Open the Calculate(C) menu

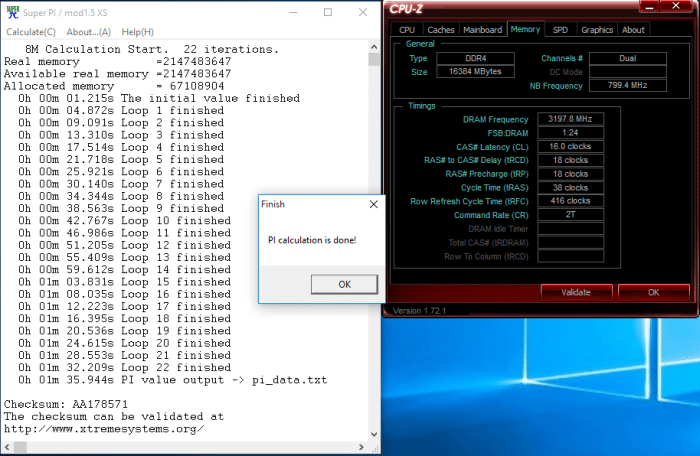31,32
